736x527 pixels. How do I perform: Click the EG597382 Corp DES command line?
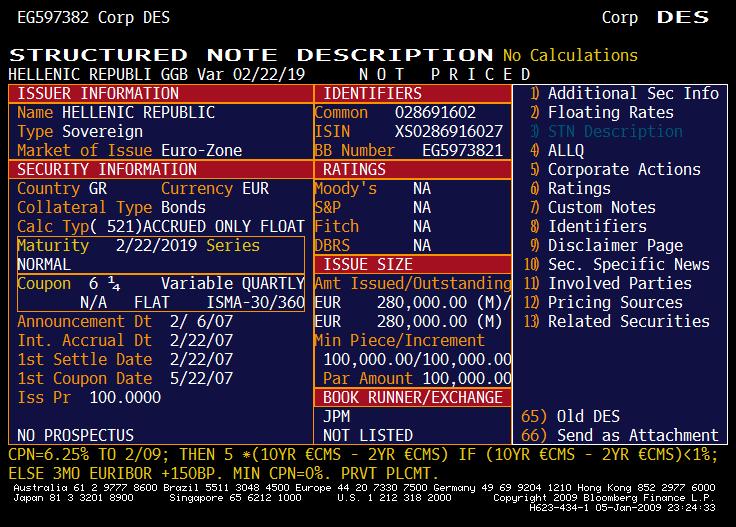point(93,18)
